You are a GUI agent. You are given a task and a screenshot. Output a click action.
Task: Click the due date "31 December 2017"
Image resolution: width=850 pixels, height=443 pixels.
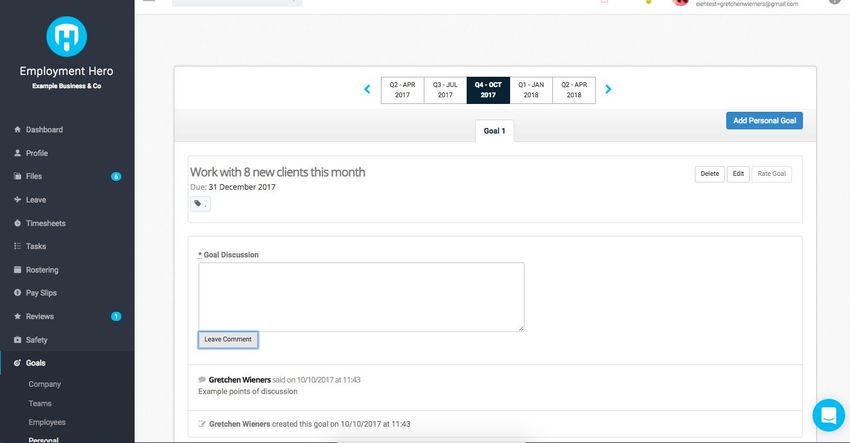[x=242, y=187]
